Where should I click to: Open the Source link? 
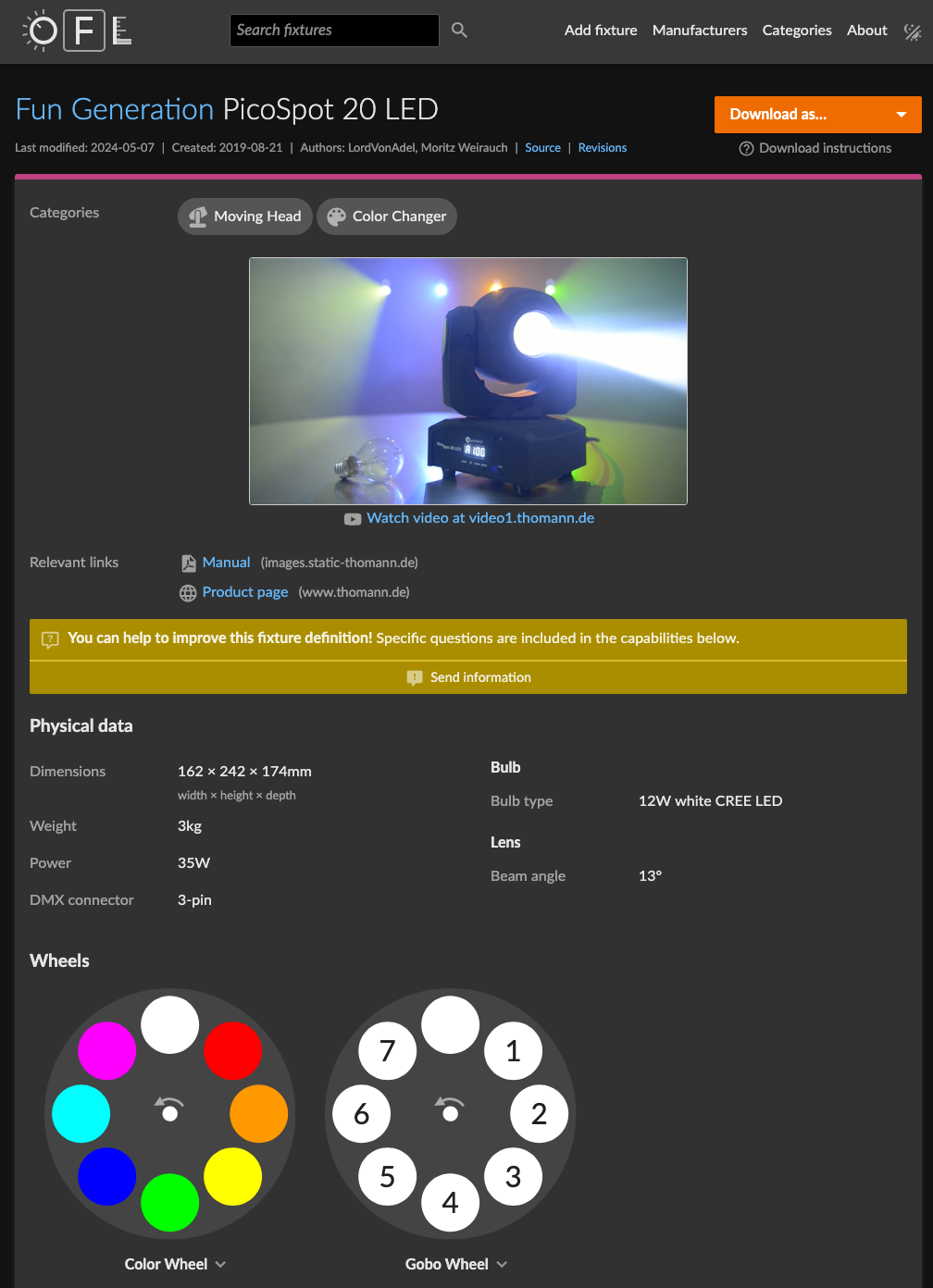pos(542,148)
